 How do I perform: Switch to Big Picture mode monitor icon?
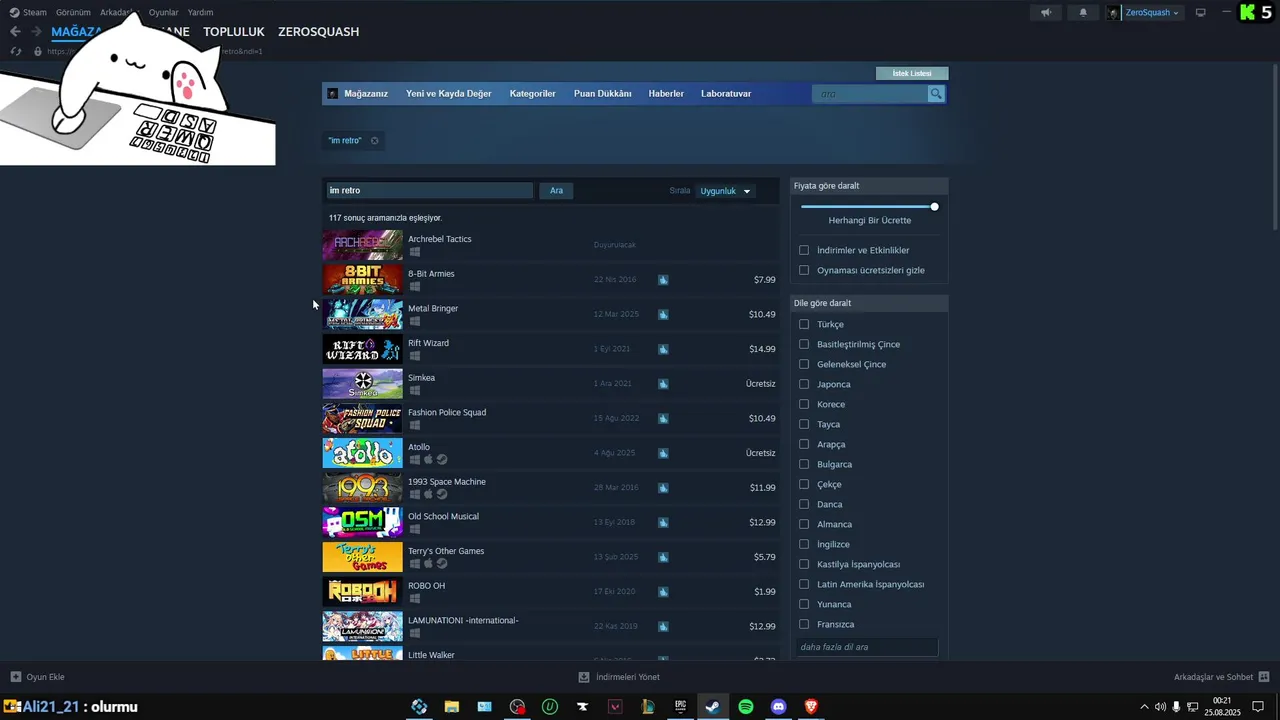coord(1201,13)
